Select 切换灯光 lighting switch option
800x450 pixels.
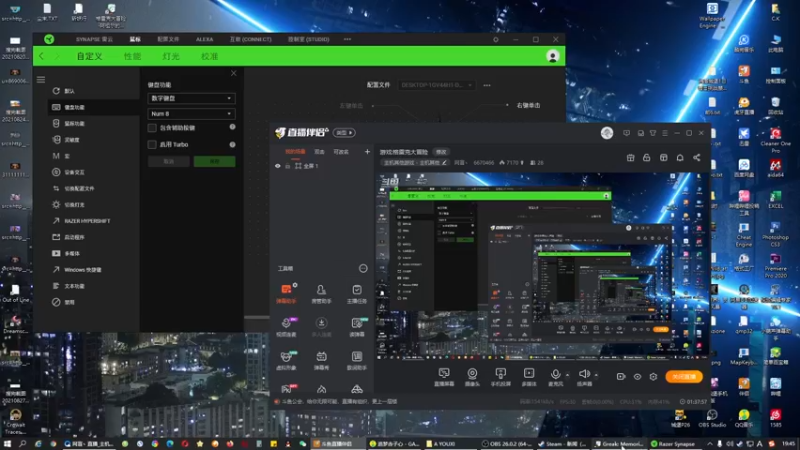[74, 205]
